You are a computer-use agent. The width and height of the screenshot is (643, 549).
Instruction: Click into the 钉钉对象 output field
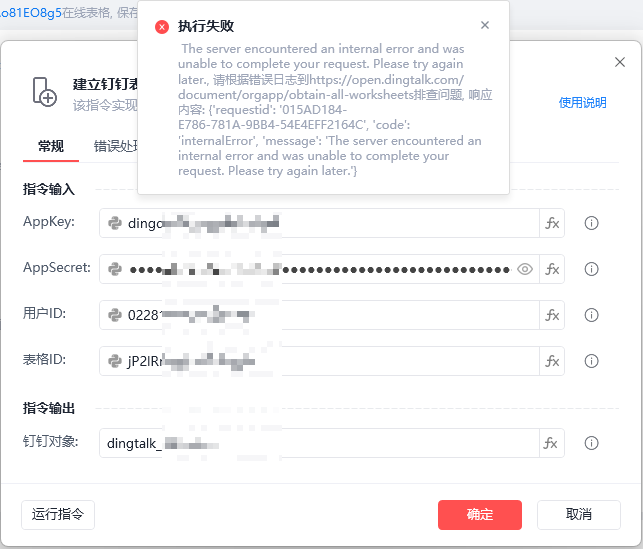click(319, 443)
